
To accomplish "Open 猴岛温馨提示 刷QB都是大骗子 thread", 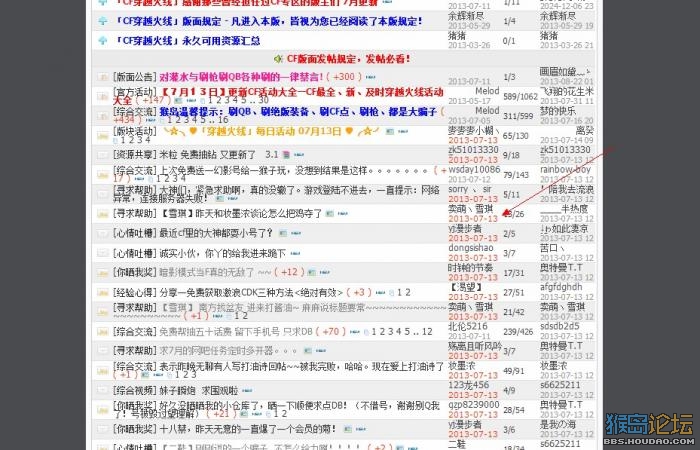I will [x=298, y=111].
